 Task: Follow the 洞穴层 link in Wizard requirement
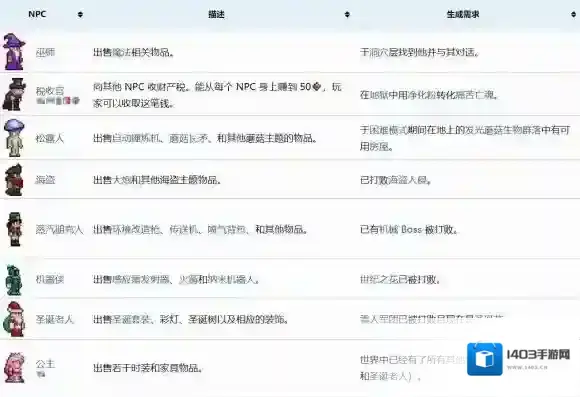384,52
